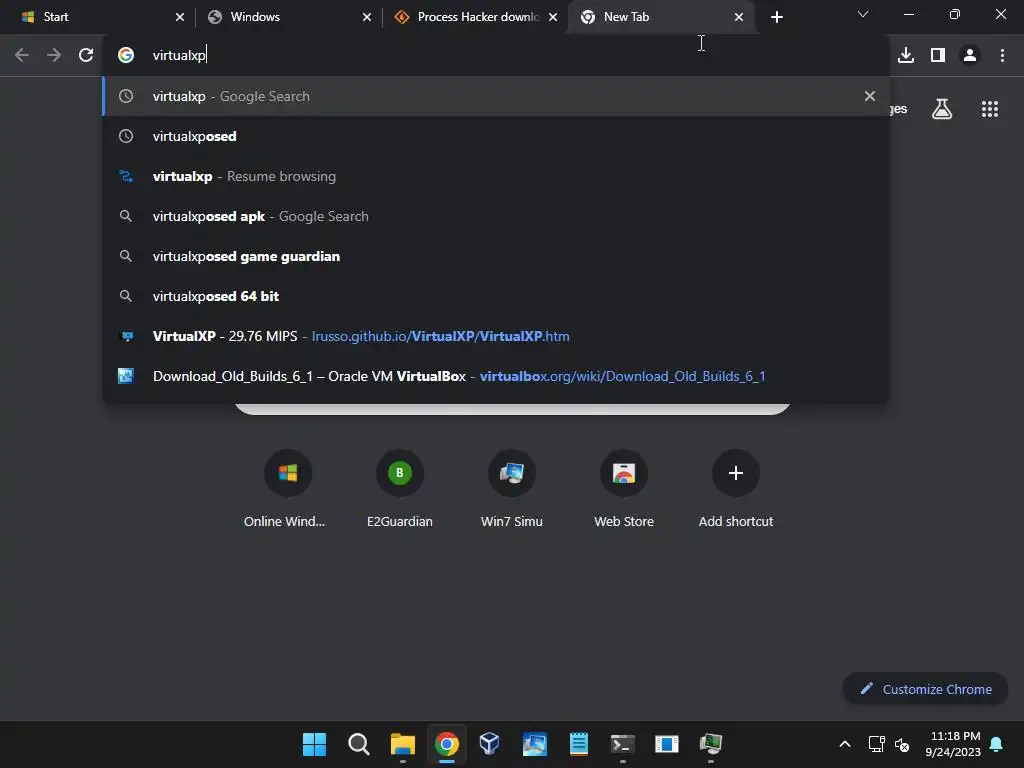
Task: Show hidden system tray icons chevron
Action: (x=844, y=744)
